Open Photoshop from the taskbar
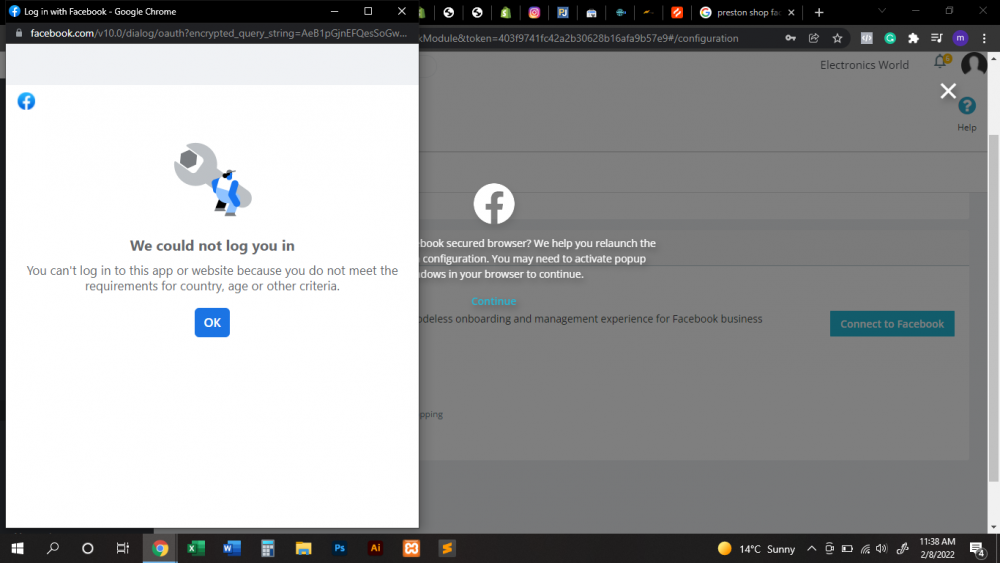 coord(339,548)
